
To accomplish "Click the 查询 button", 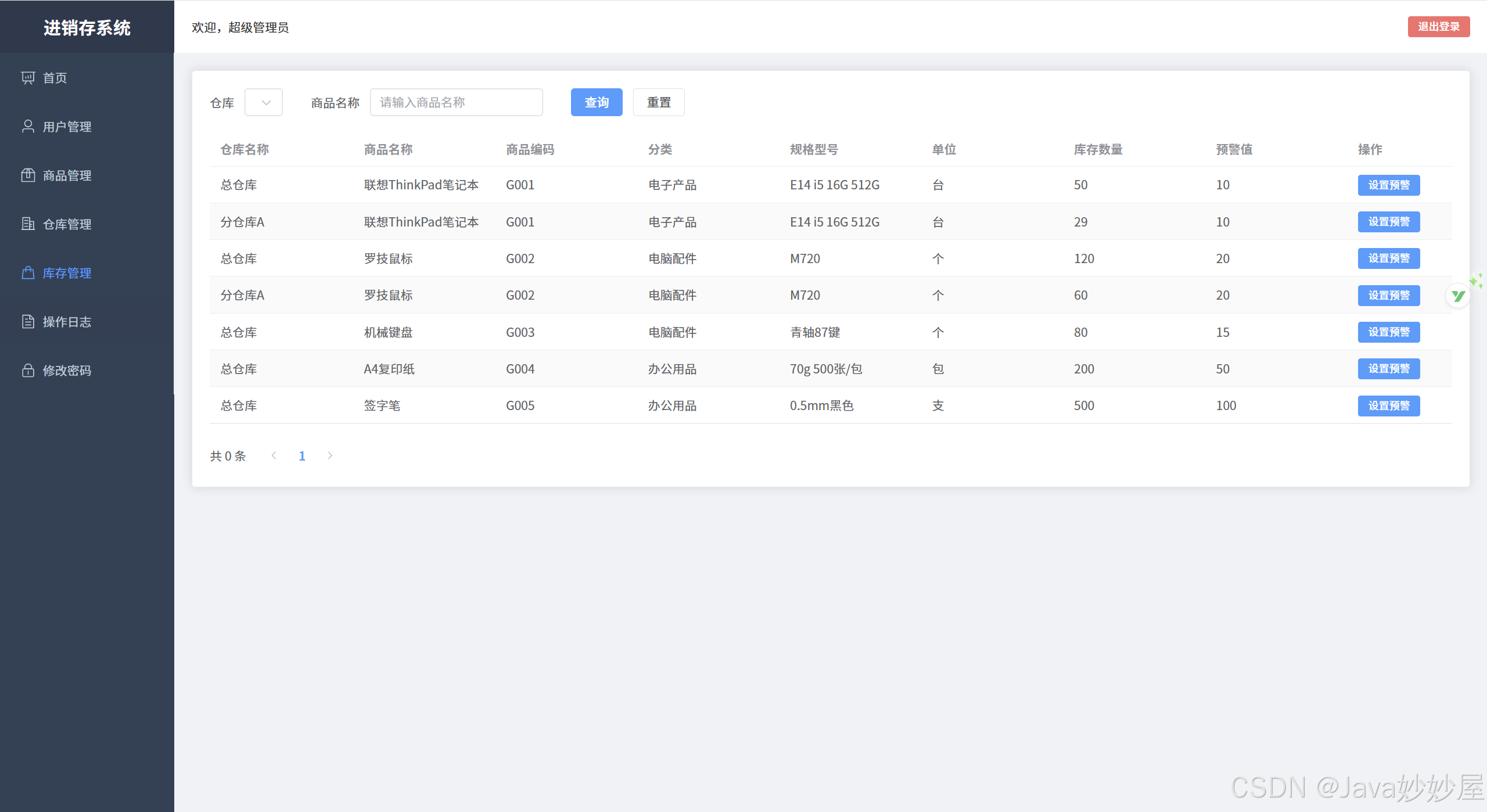I will [x=597, y=102].
